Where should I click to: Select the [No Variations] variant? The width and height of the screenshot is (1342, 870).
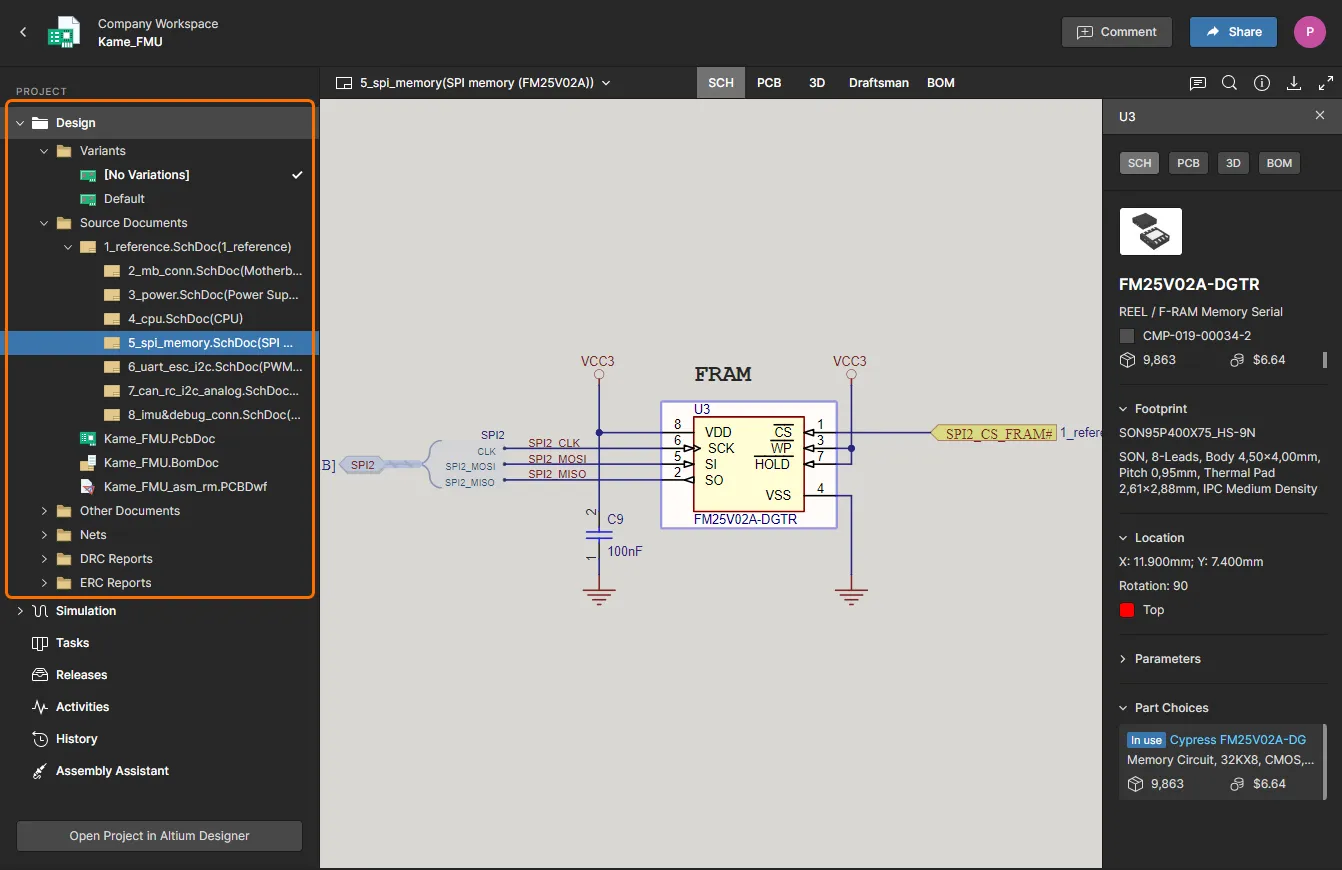[146, 175]
